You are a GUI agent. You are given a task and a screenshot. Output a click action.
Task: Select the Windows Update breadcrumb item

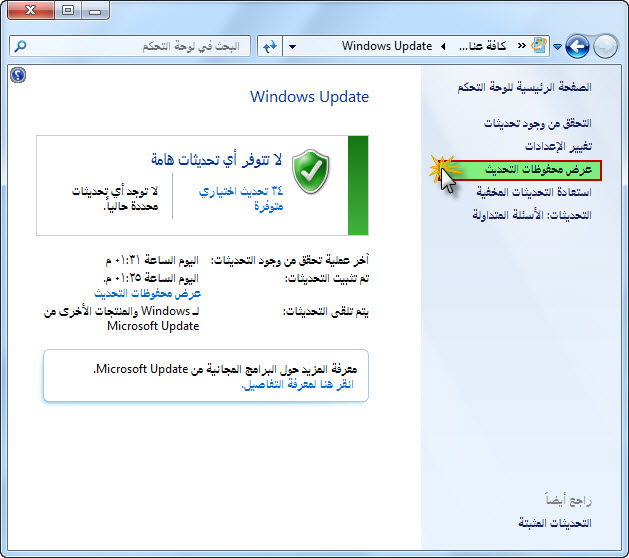(387, 46)
